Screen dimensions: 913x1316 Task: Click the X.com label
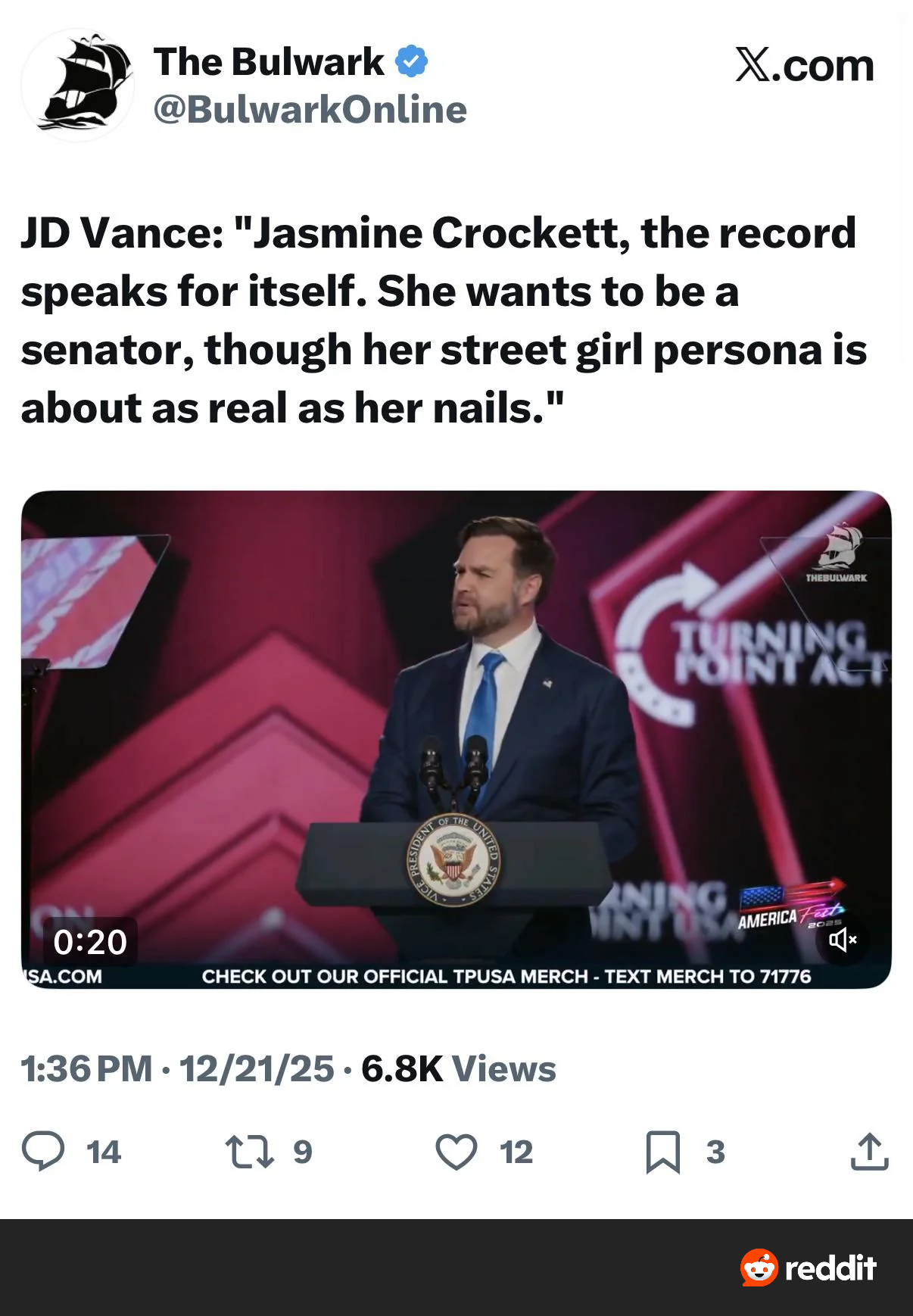pyautogui.click(x=804, y=66)
